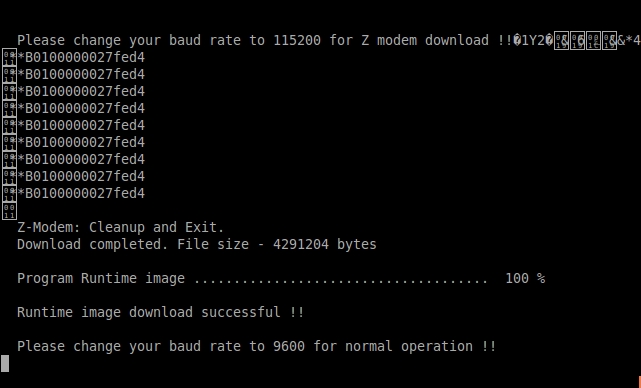Click the 9600 baud rate value
Screen dimensions: 641x388
point(289,346)
